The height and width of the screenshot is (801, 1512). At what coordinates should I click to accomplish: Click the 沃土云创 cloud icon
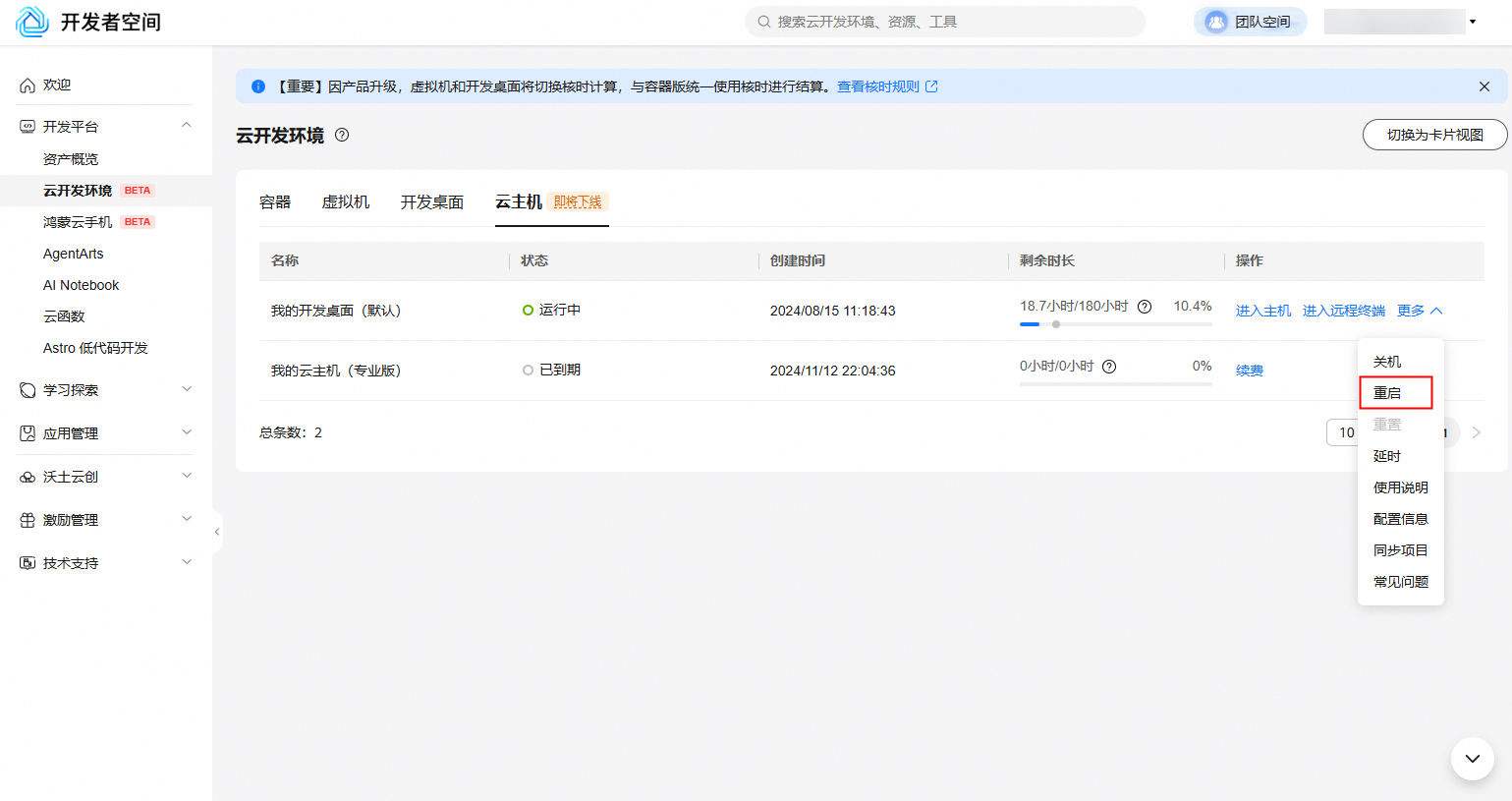click(28, 477)
